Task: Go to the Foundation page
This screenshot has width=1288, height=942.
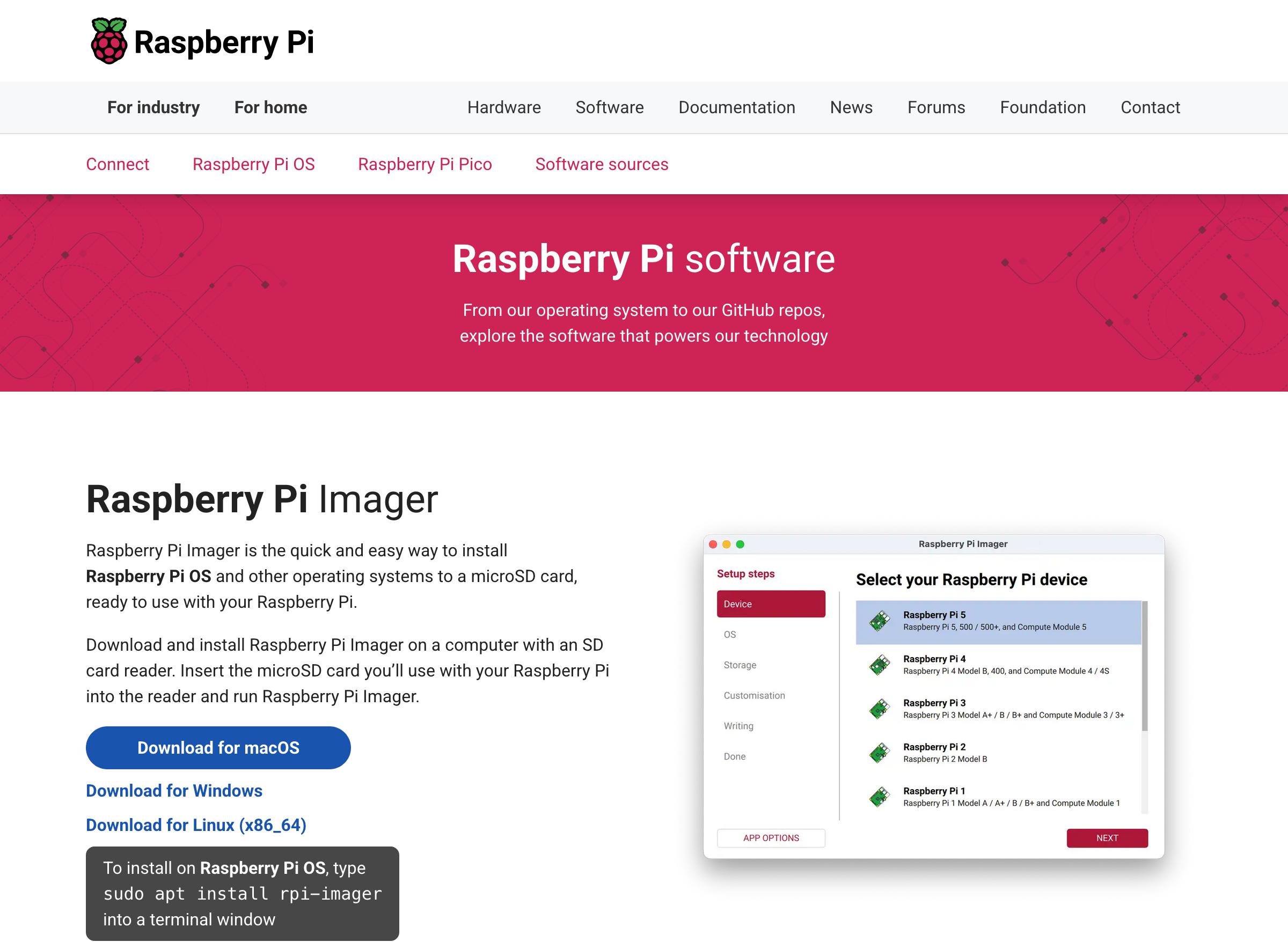Action: (x=1043, y=107)
